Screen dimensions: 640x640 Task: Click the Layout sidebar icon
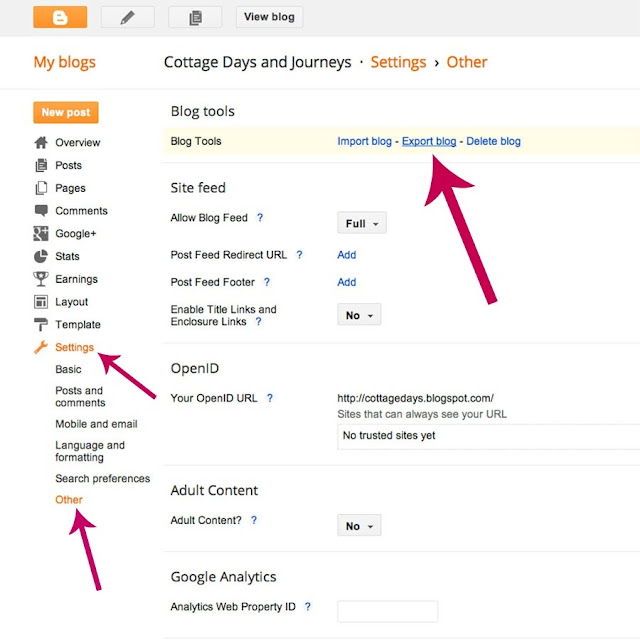[41, 302]
